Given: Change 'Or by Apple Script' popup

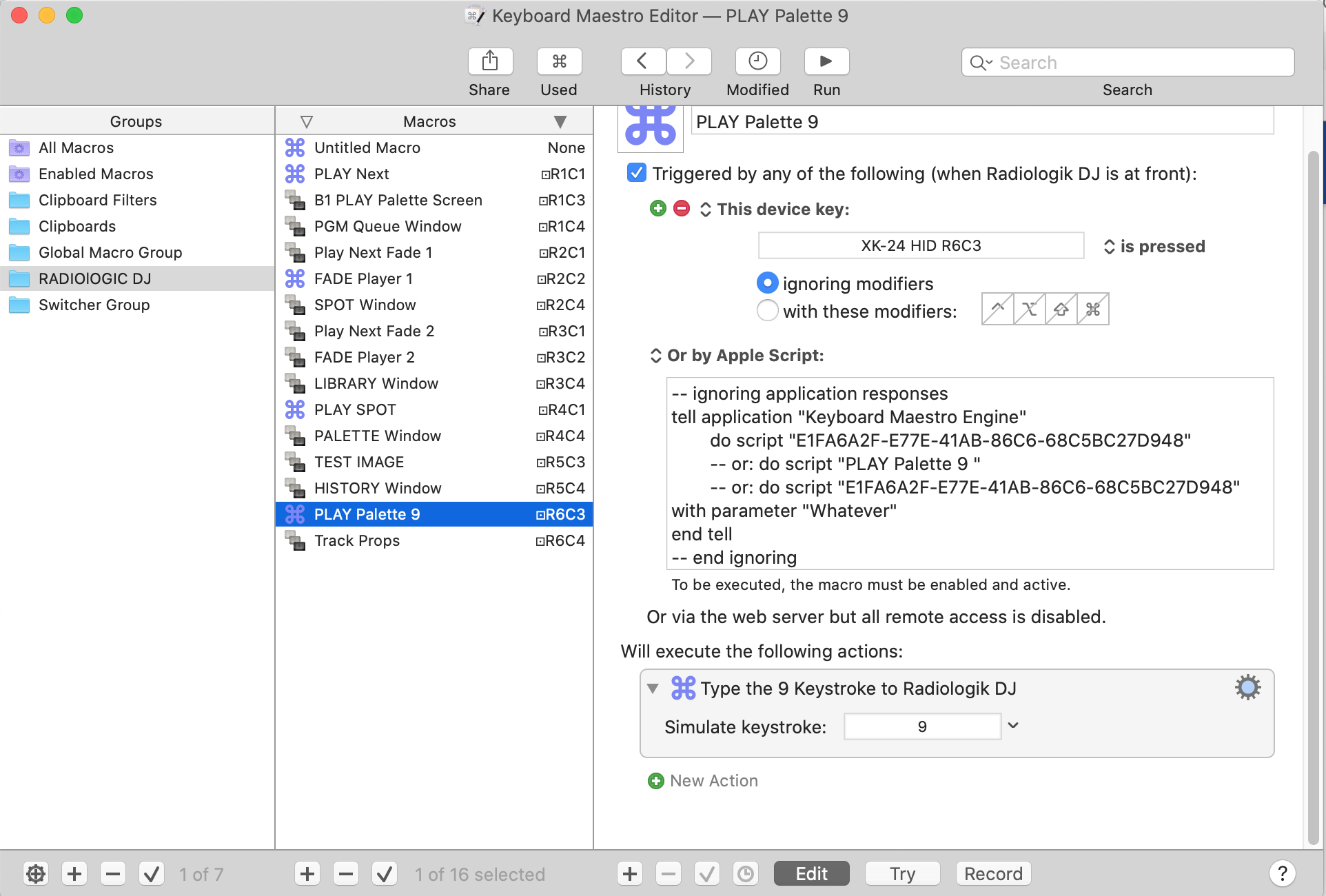Looking at the screenshot, I should (737, 356).
